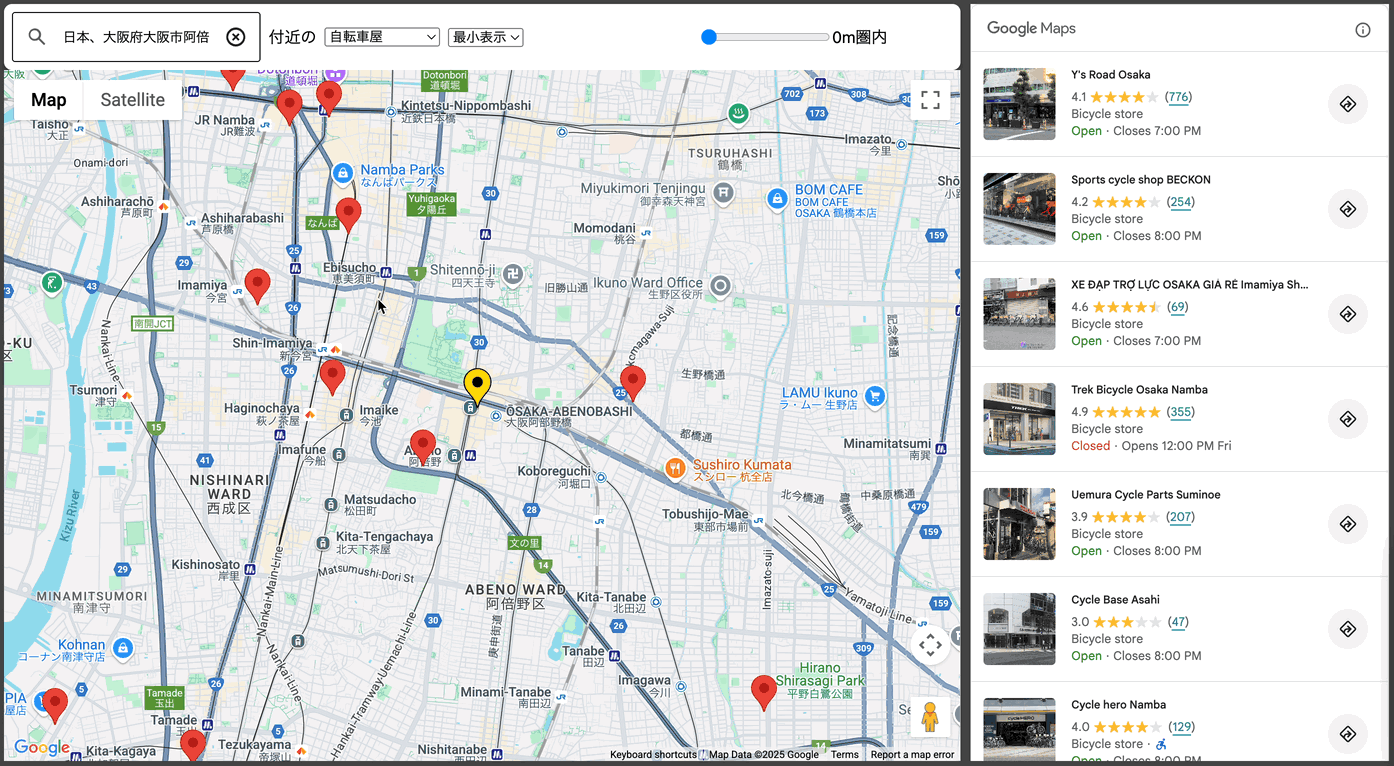This screenshot has height=766, width=1394.
Task: Open map camera controls button
Action: [930, 645]
